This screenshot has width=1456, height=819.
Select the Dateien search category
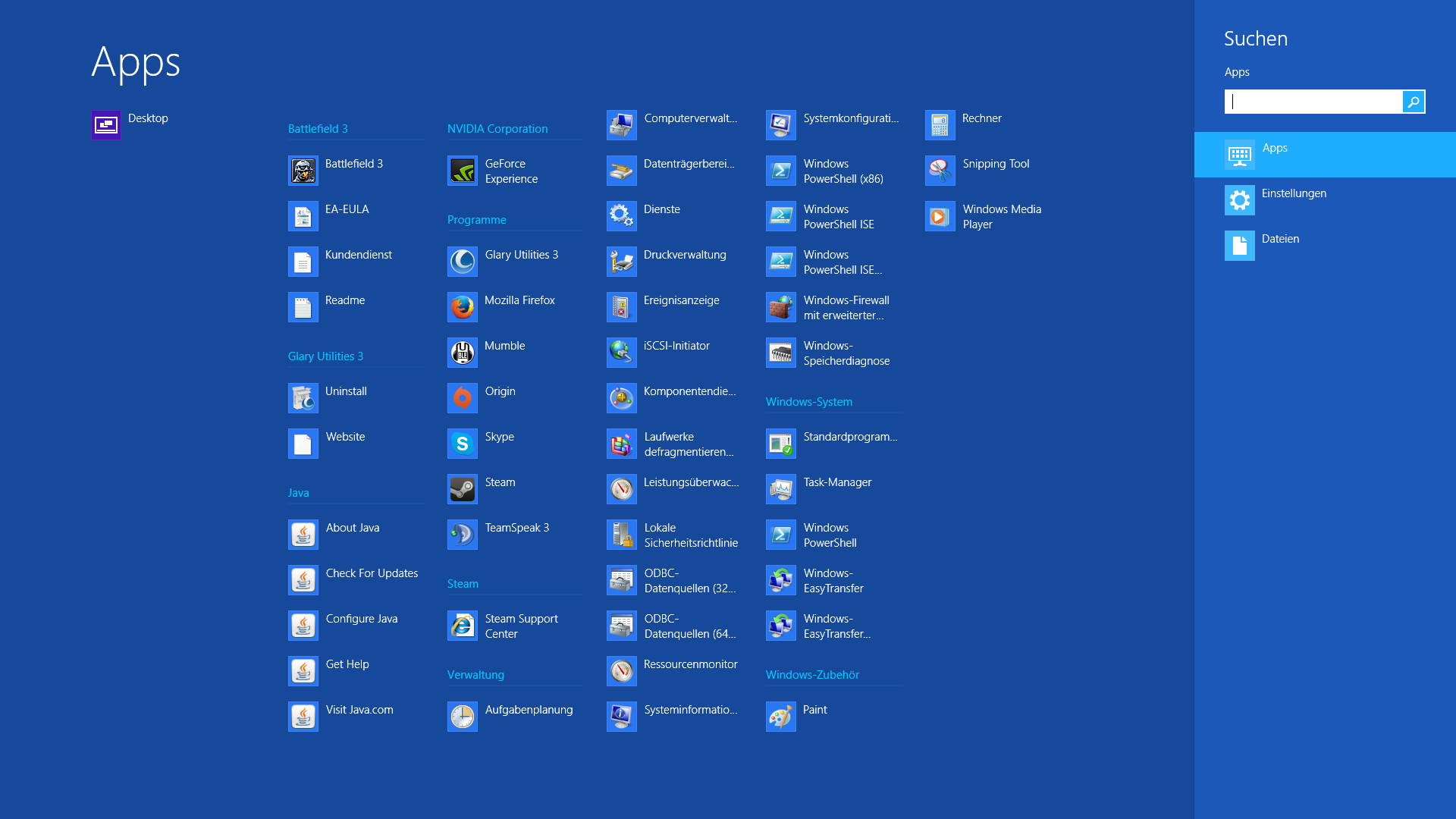[x=1280, y=246]
